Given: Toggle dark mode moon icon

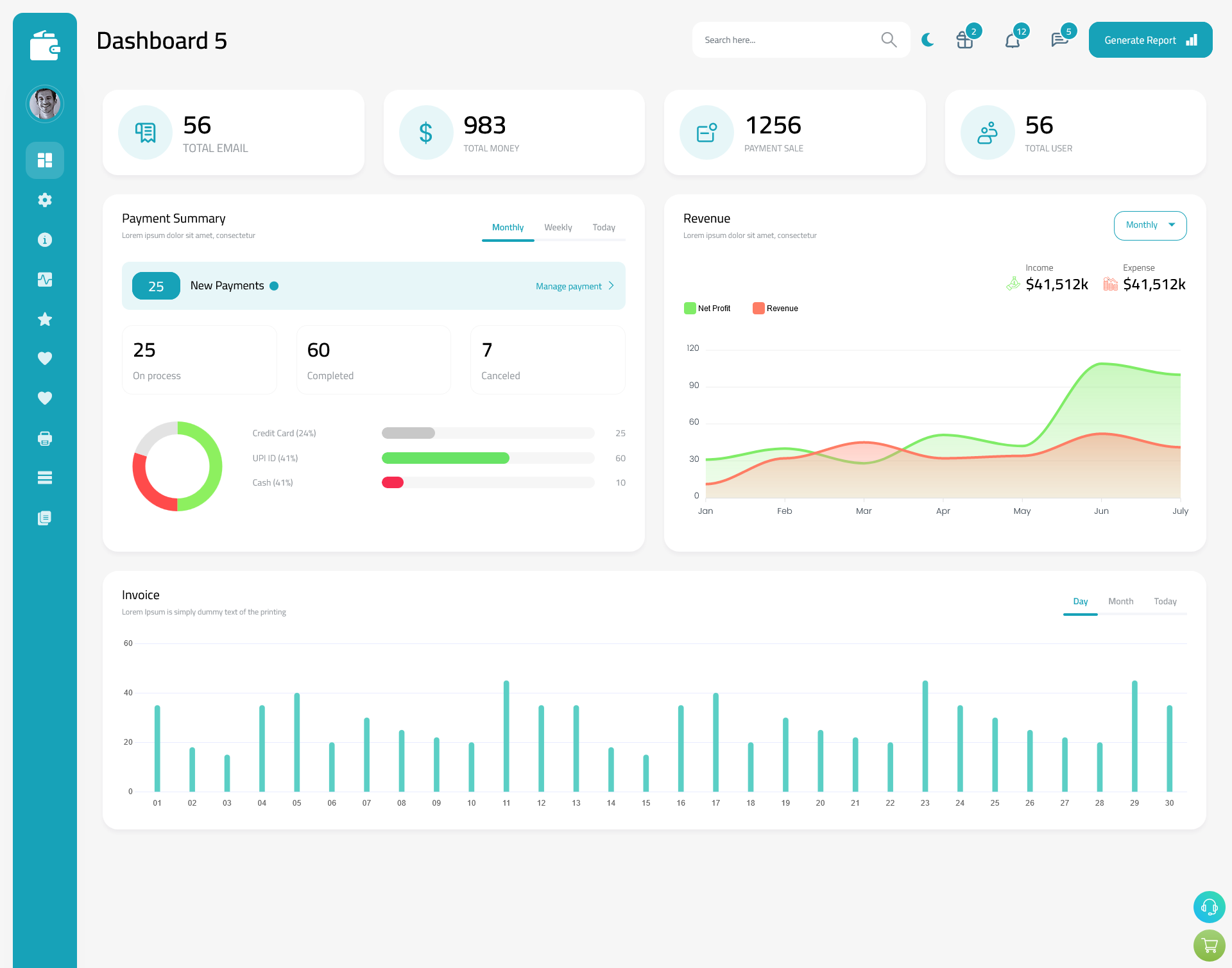Looking at the screenshot, I should [x=927, y=39].
